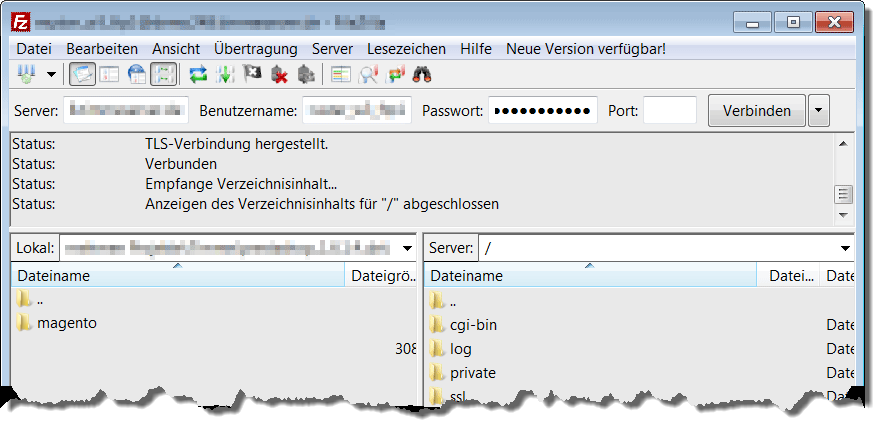Toggle processing of the transfer queue
The width and height of the screenshot is (880, 431).
pos(224,74)
